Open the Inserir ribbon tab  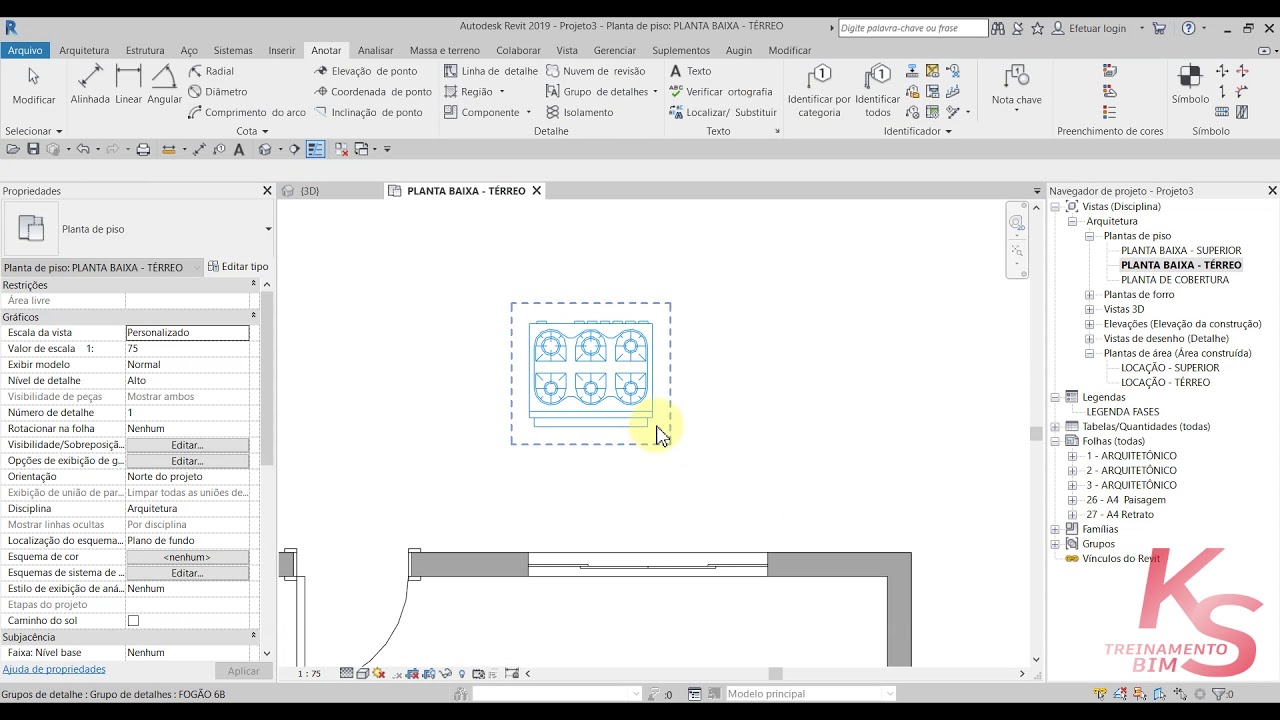tap(282, 50)
